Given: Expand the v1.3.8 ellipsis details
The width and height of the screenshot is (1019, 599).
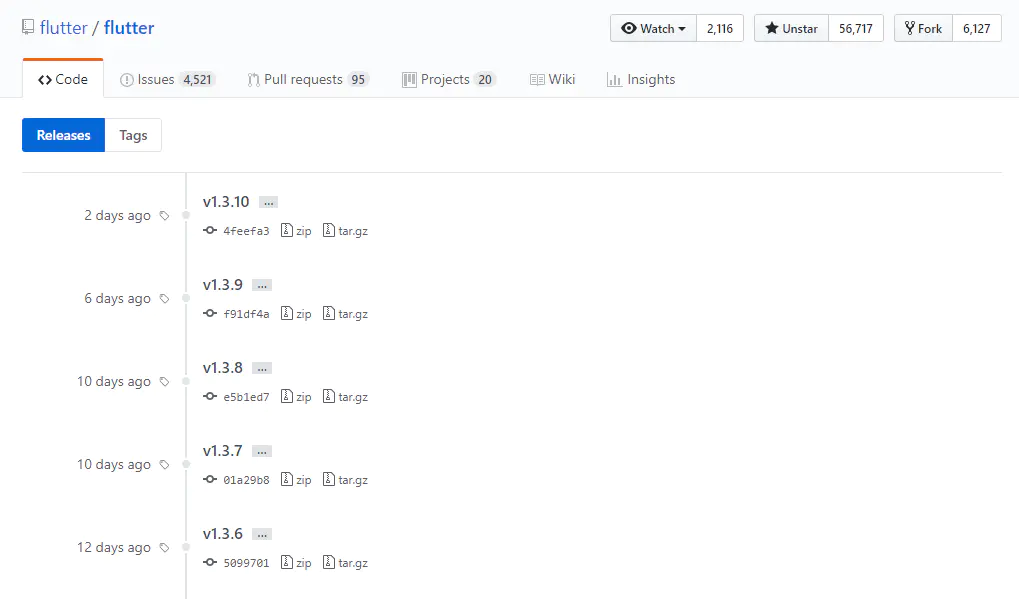Looking at the screenshot, I should (262, 368).
